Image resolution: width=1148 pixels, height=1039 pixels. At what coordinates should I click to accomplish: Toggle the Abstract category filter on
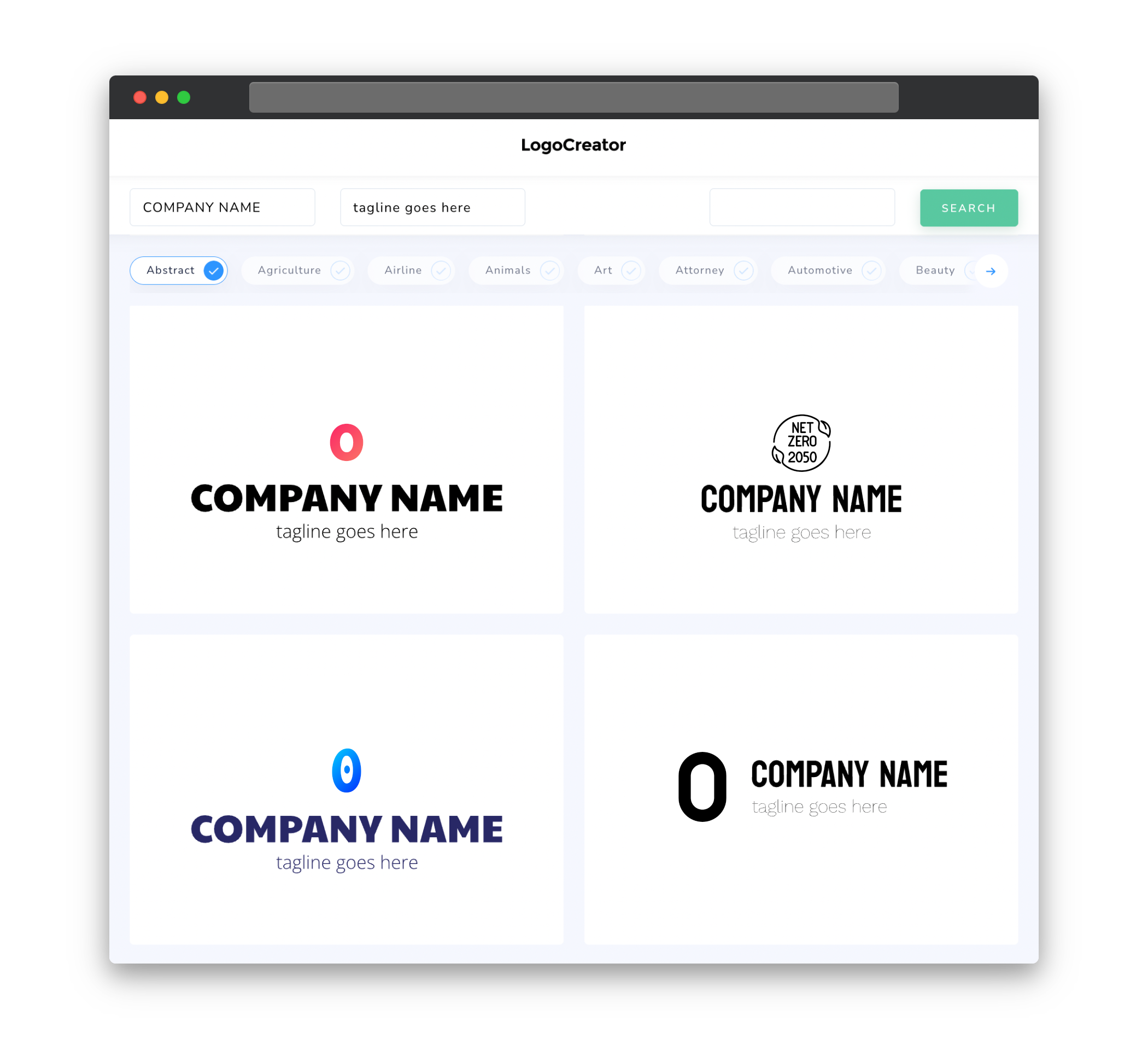point(180,270)
